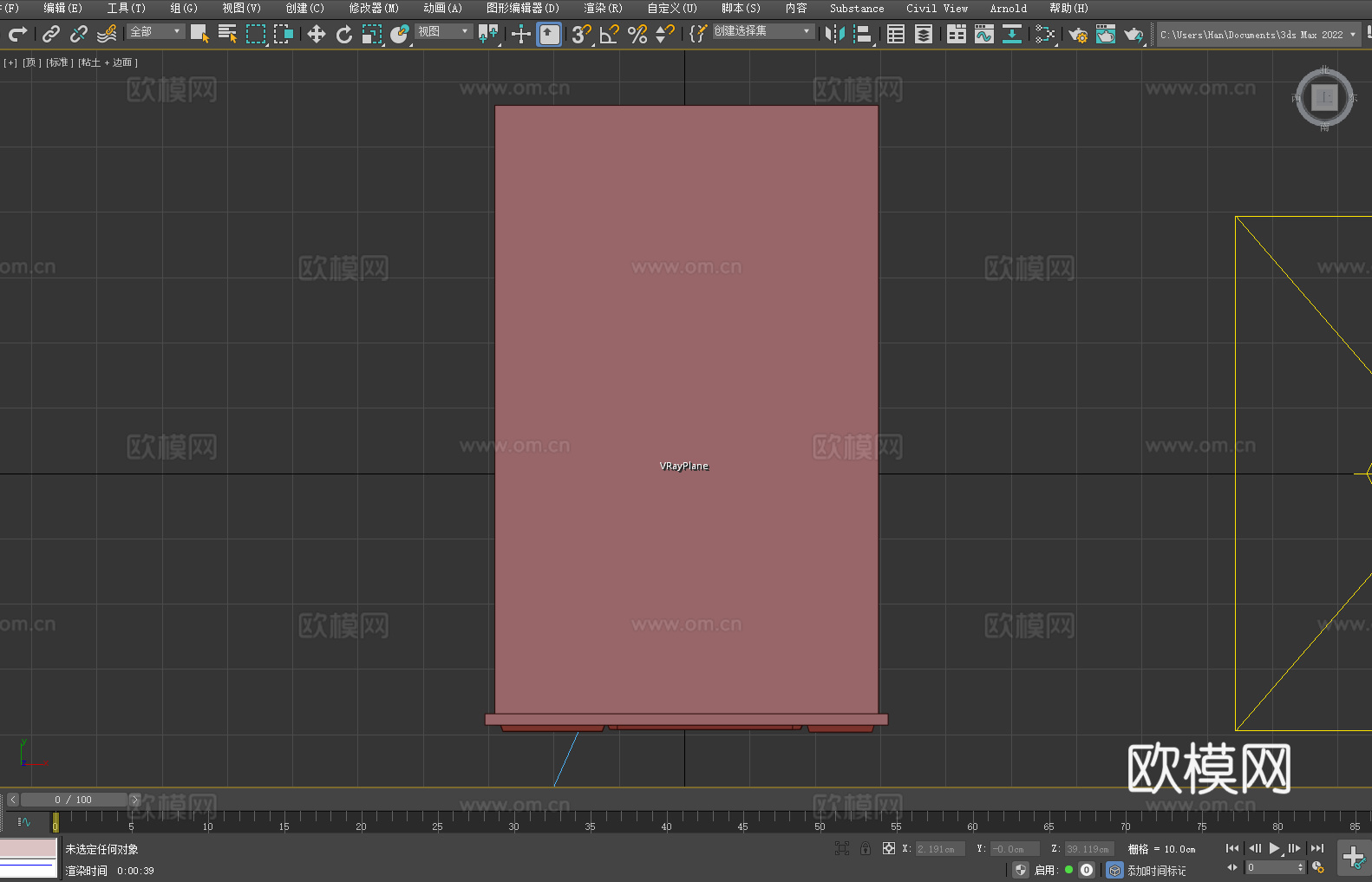Activate the Select and Rotate tool
Screen dimensions: 1372x882
(x=344, y=34)
